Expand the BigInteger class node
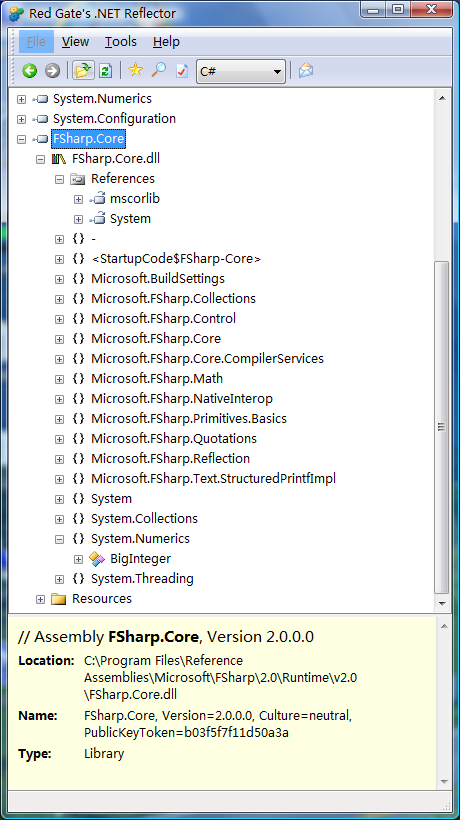Image resolution: width=460 pixels, height=820 pixels. [78, 559]
